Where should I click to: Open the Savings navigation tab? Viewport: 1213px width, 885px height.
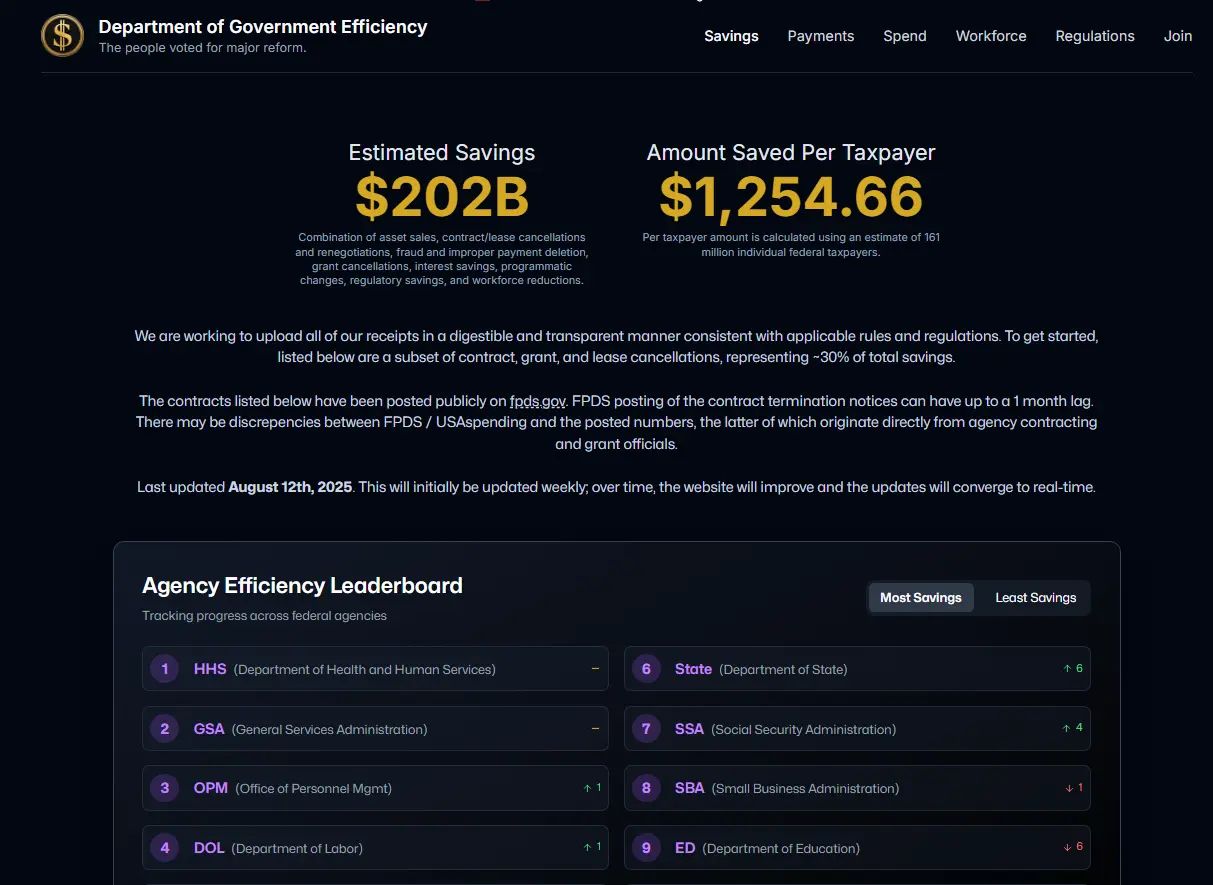pos(731,36)
